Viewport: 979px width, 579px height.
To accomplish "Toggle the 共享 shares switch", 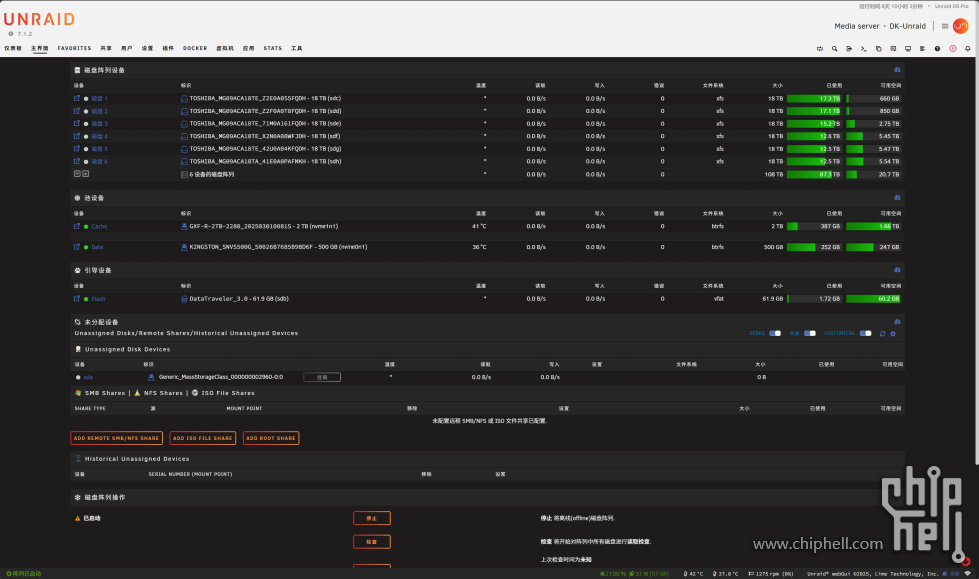I will click(810, 333).
